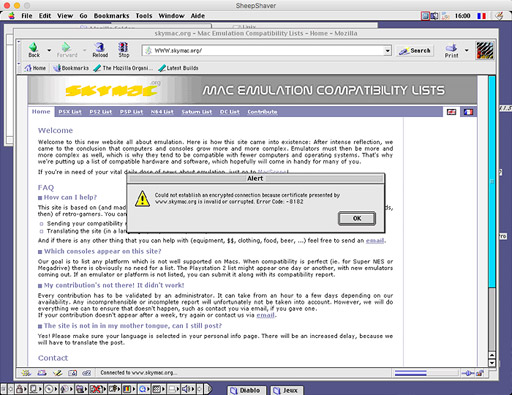Screen dimensions: 512x395
Task: Open the Tools menu
Action: tap(144, 16)
